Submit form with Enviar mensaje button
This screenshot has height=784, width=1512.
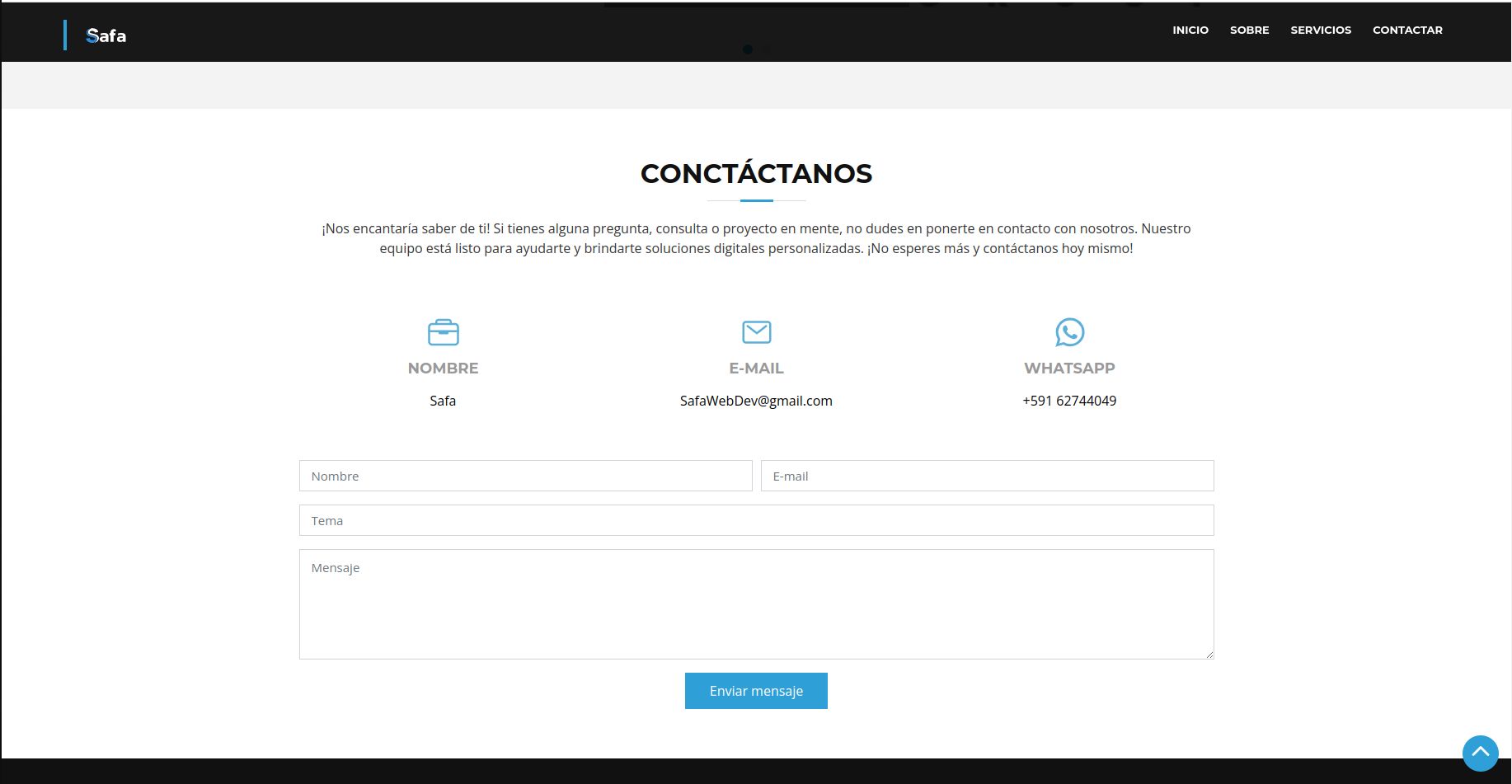(x=755, y=691)
